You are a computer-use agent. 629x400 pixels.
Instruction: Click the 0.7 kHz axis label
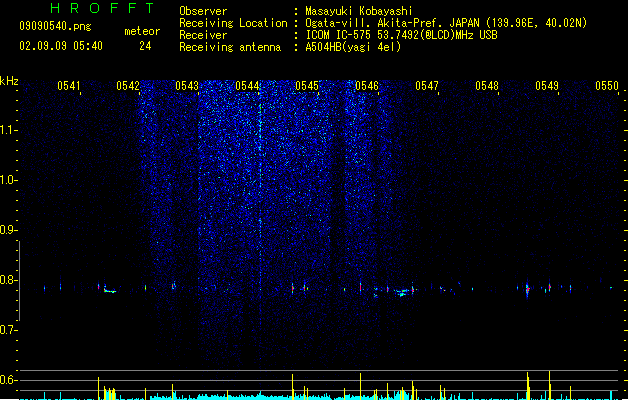click(x=8, y=330)
